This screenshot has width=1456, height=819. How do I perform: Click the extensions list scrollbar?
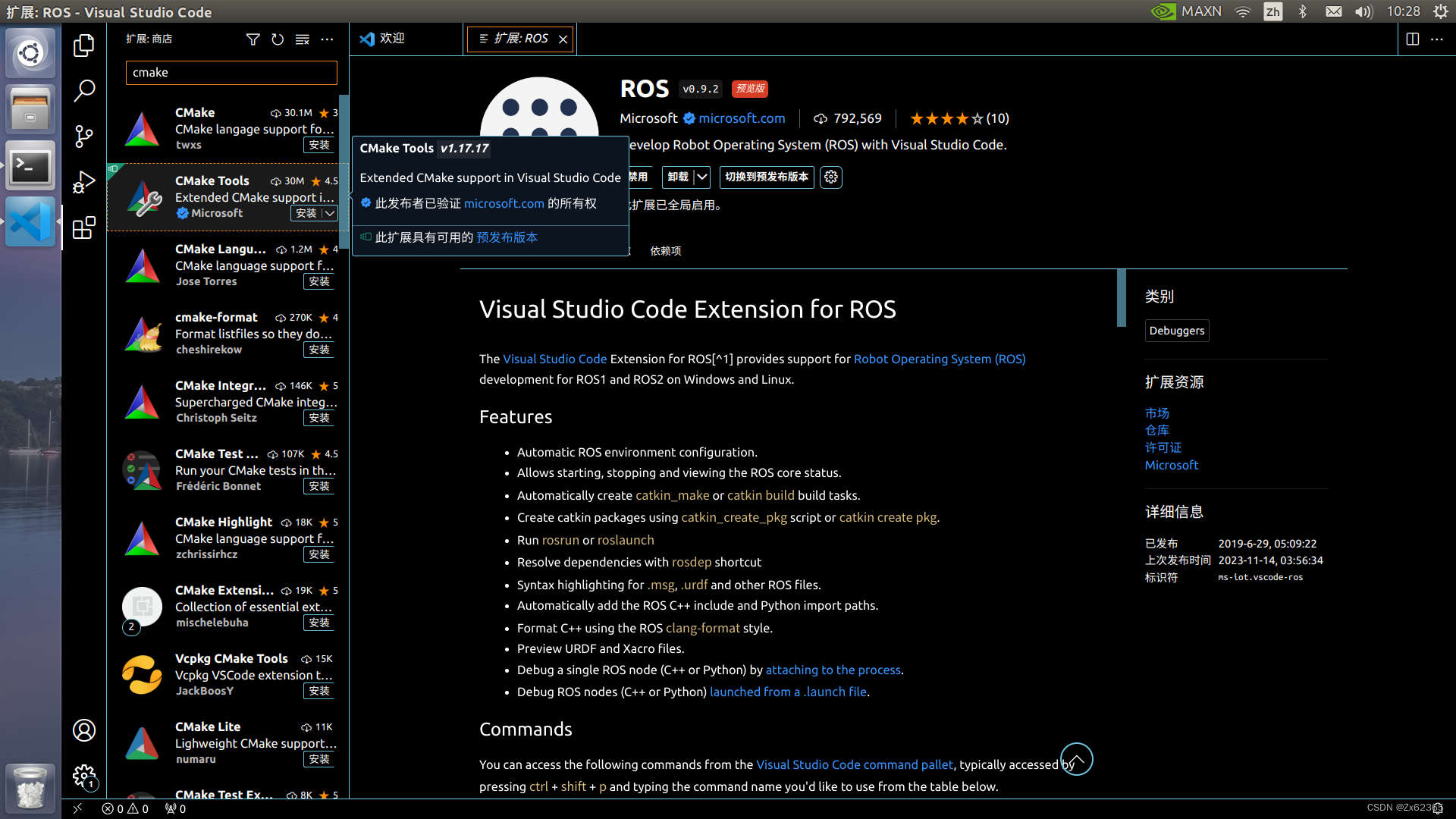tap(344, 171)
